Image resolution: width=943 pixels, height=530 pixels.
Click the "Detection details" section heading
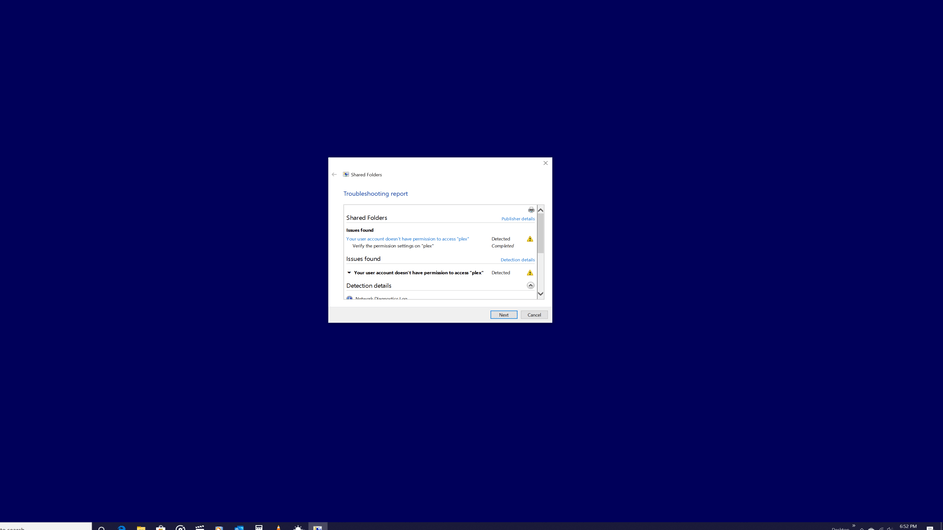369,286
